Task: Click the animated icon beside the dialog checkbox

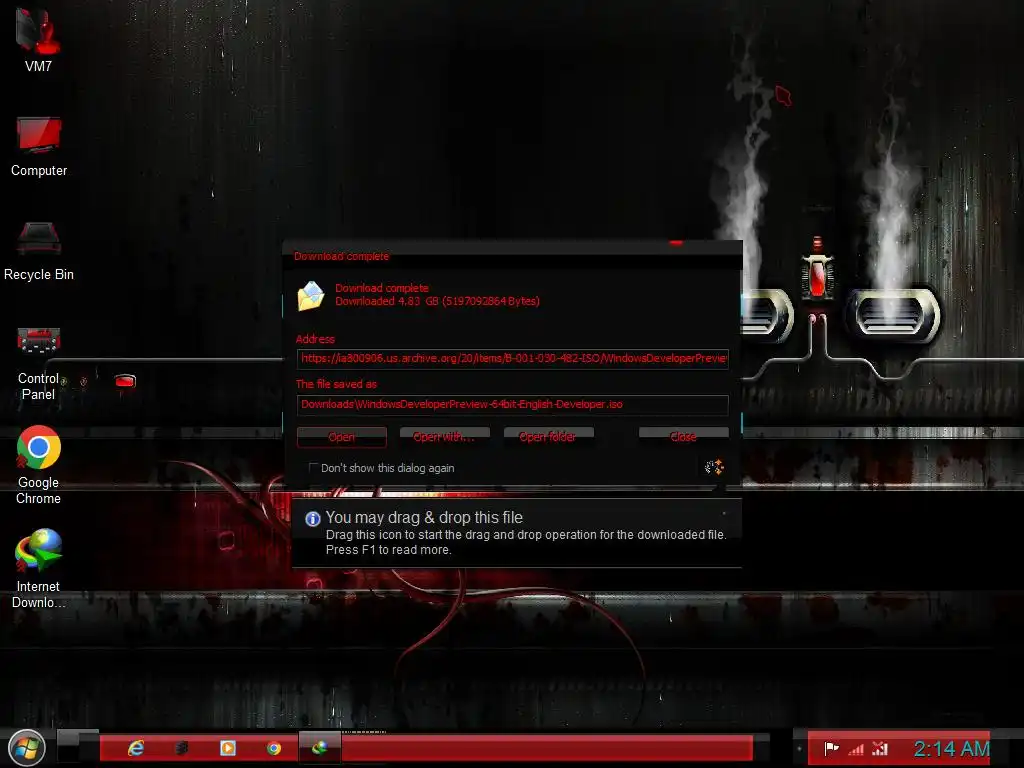Action: click(714, 467)
